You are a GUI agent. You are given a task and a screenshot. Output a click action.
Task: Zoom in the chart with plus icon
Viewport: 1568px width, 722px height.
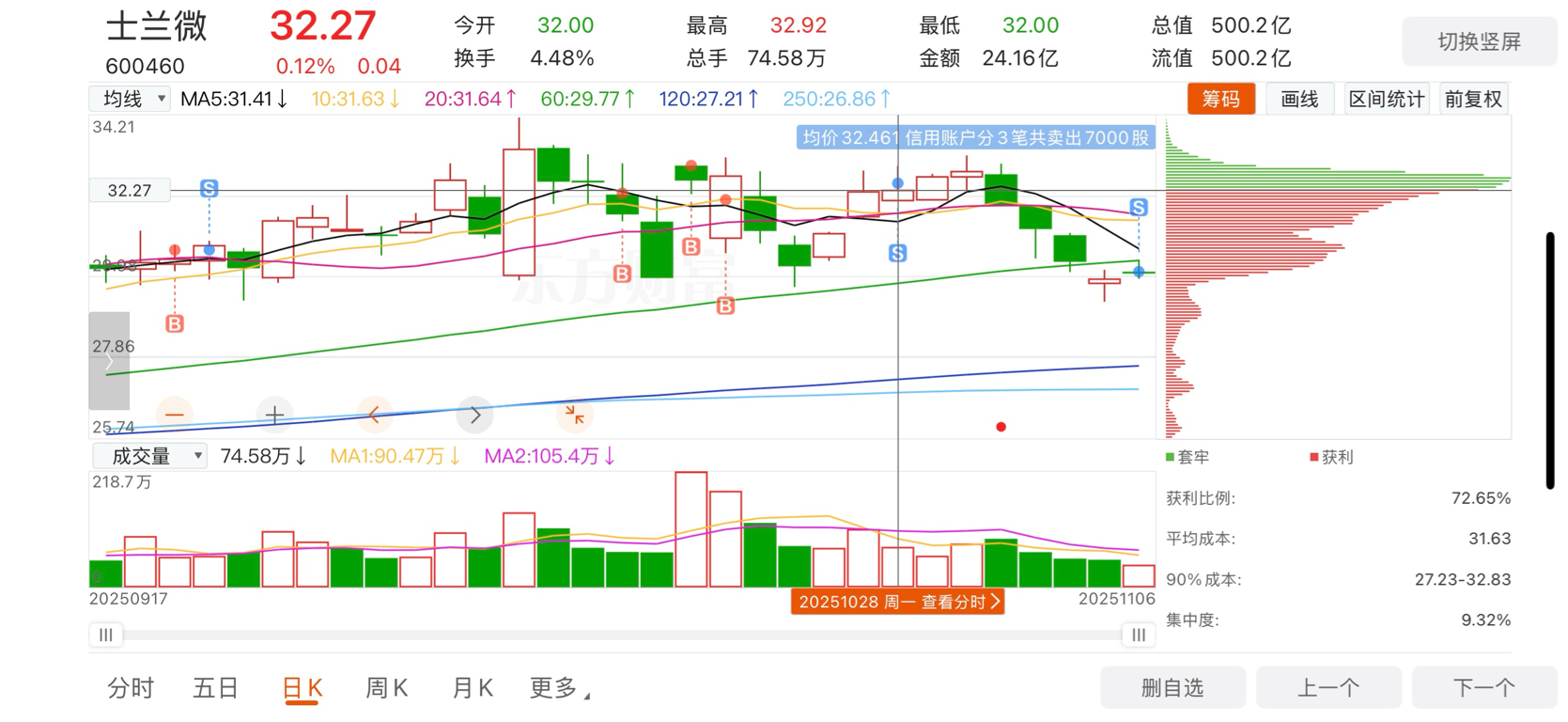274,415
